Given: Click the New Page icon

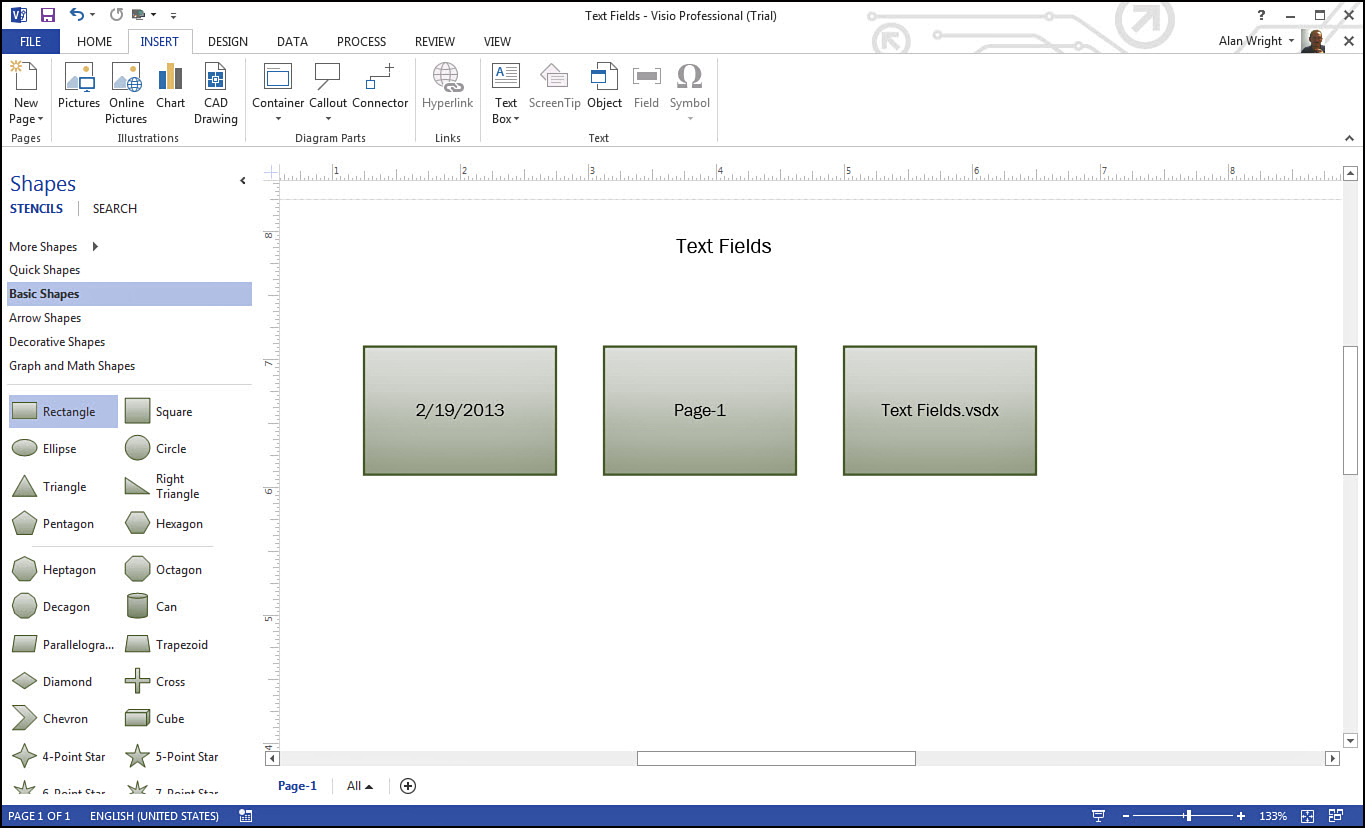Looking at the screenshot, I should [x=25, y=77].
